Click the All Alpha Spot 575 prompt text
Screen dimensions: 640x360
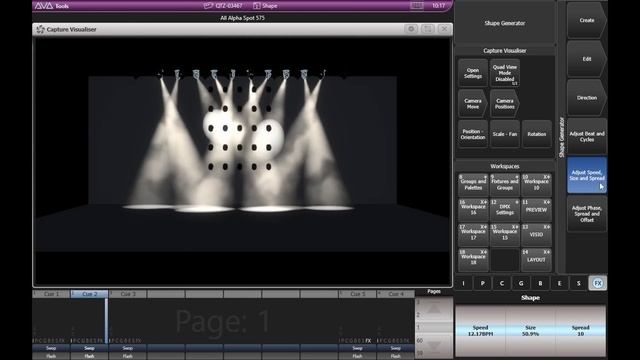[242, 18]
